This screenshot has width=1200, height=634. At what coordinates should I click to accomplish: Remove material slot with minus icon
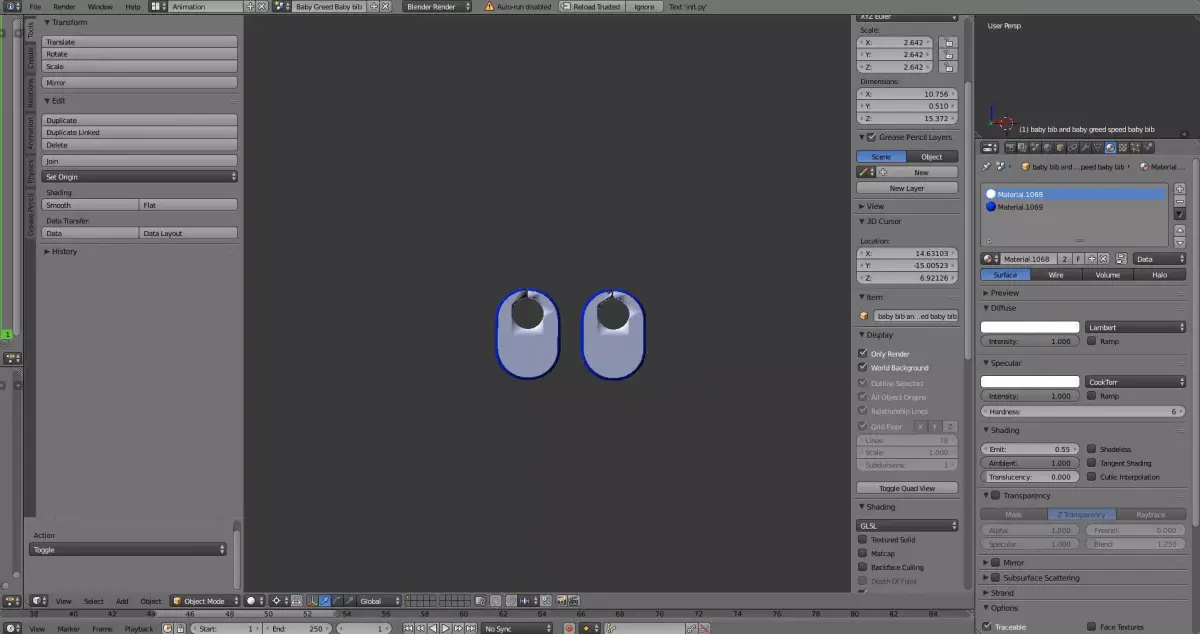click(1180, 200)
